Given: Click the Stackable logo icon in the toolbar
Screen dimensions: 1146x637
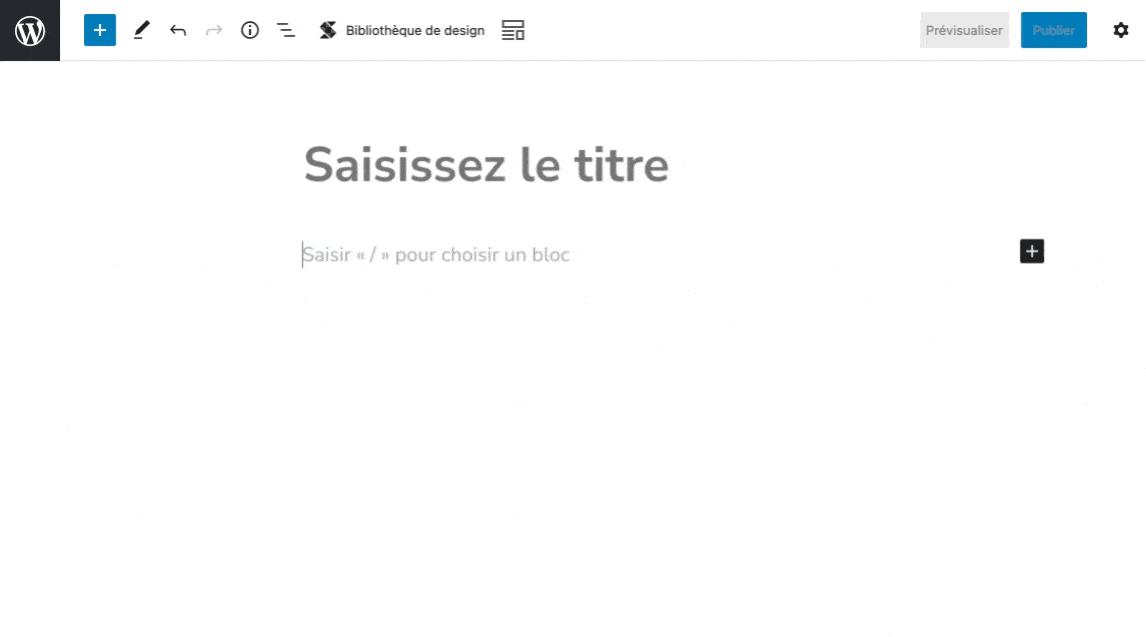Looking at the screenshot, I should [x=327, y=30].
